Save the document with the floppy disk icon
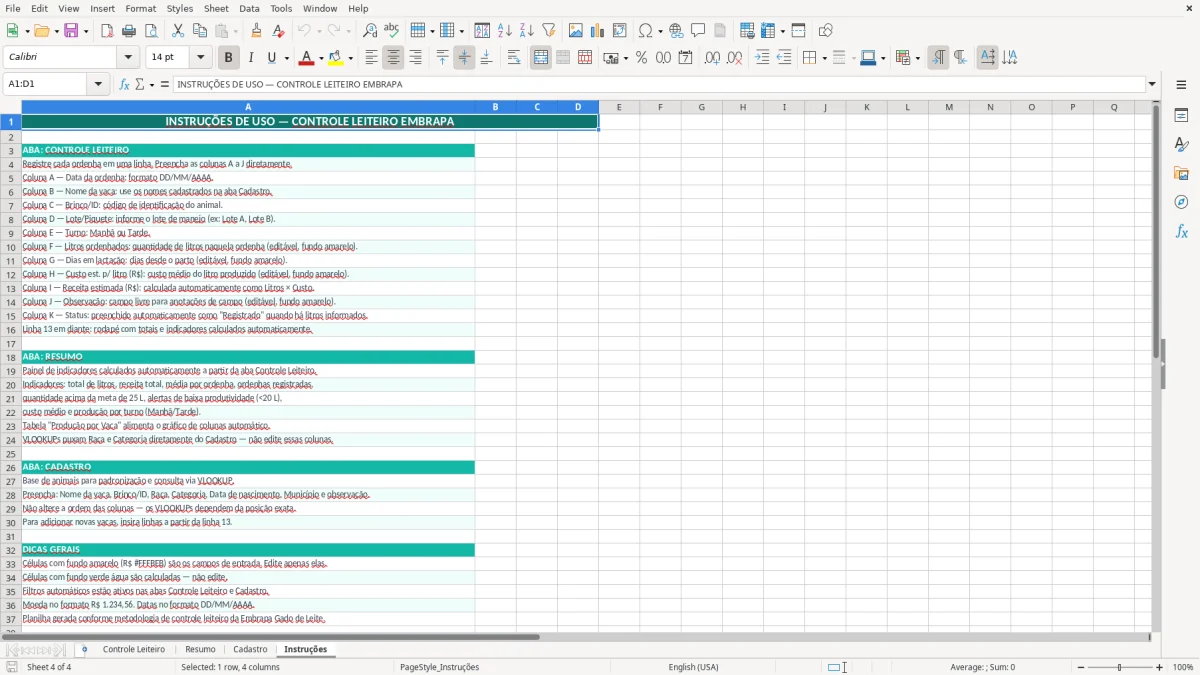1200x675 pixels. [71, 31]
